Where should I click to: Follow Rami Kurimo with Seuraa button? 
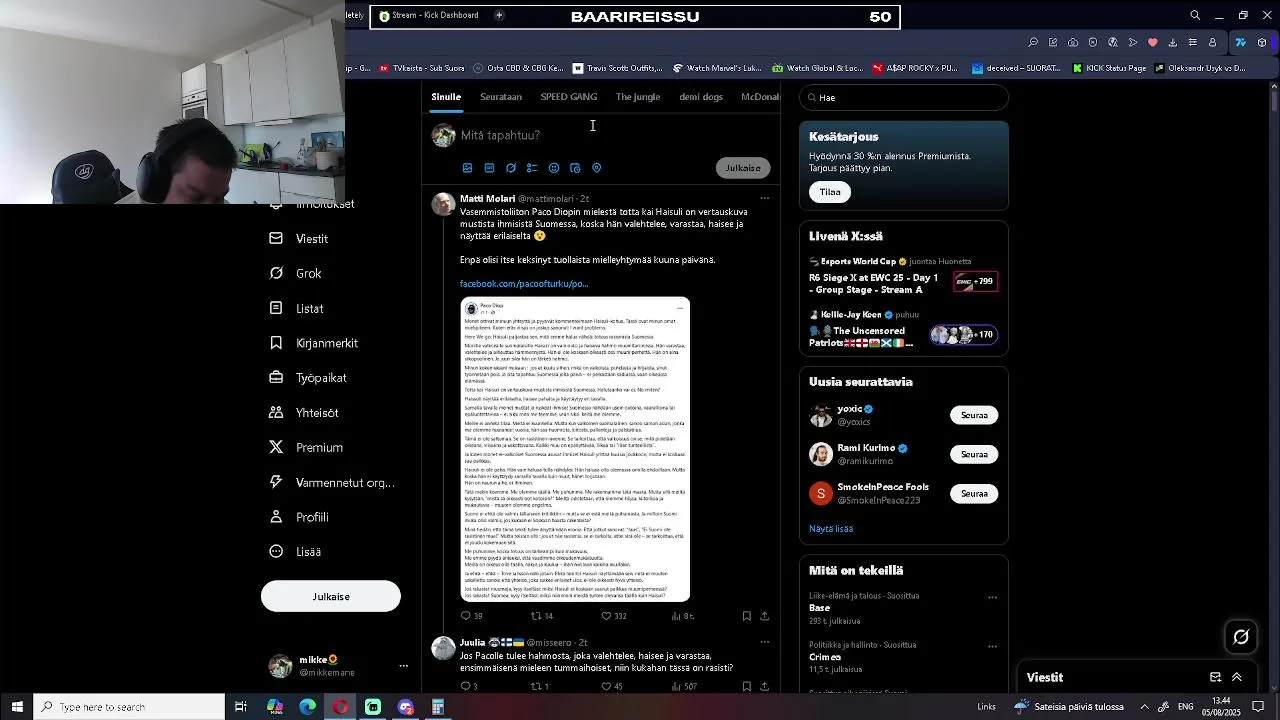(x=974, y=454)
